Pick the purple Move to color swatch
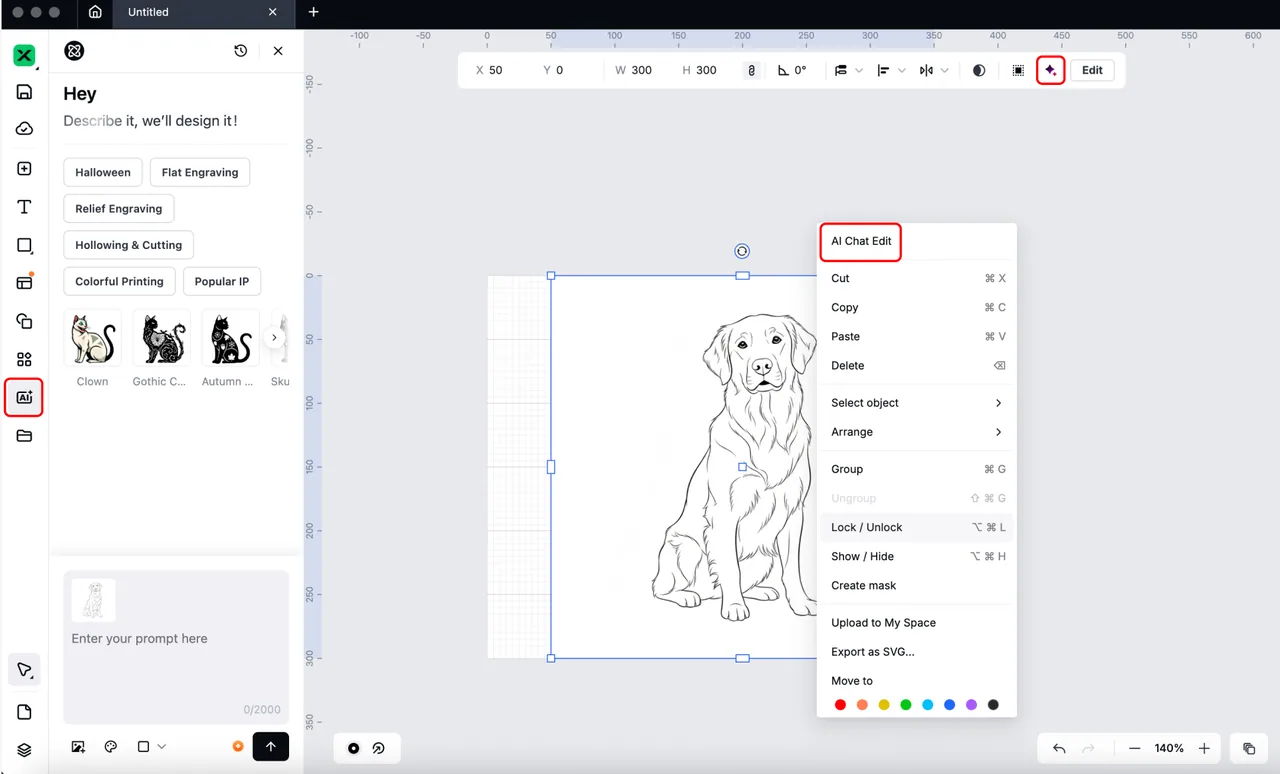Screen dimensions: 1280x774 pos(971,705)
